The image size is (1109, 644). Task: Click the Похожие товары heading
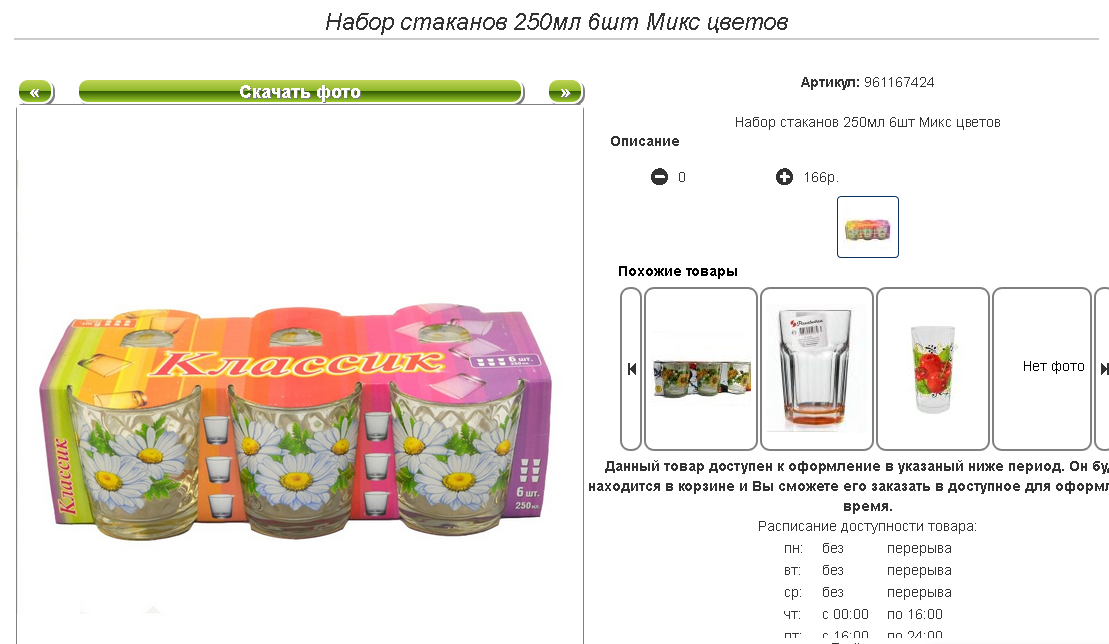678,271
